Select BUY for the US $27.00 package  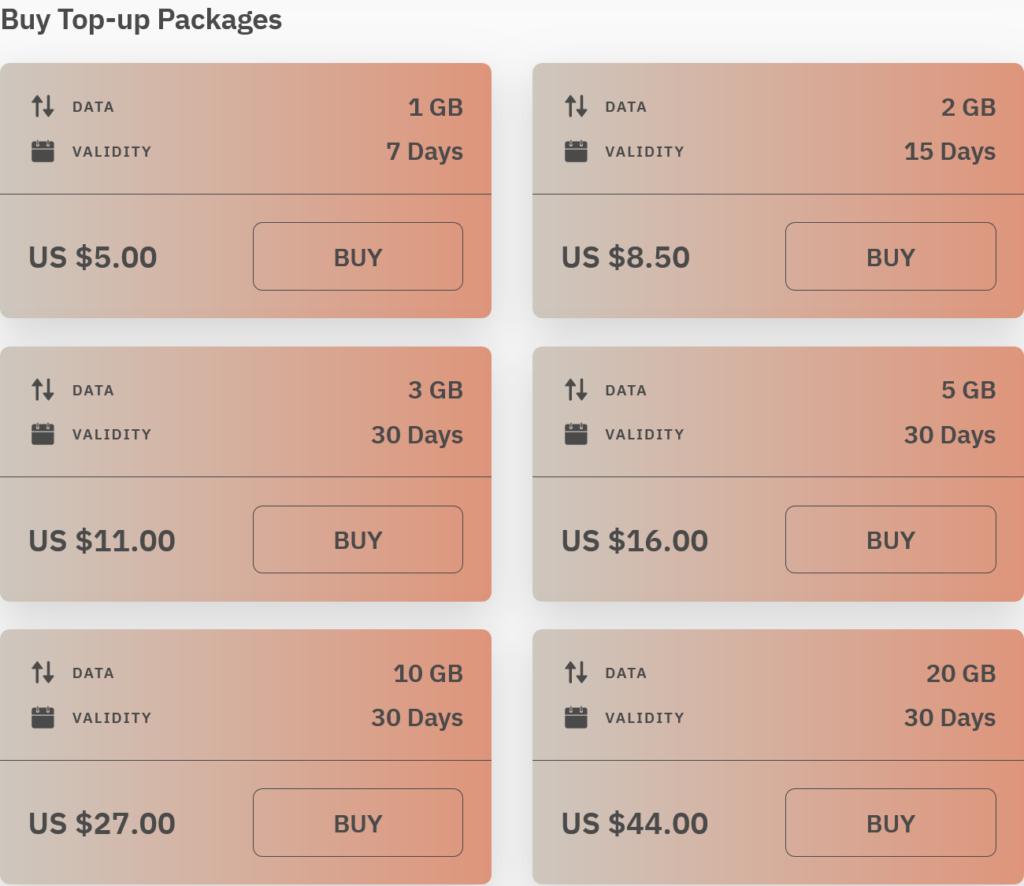click(357, 823)
